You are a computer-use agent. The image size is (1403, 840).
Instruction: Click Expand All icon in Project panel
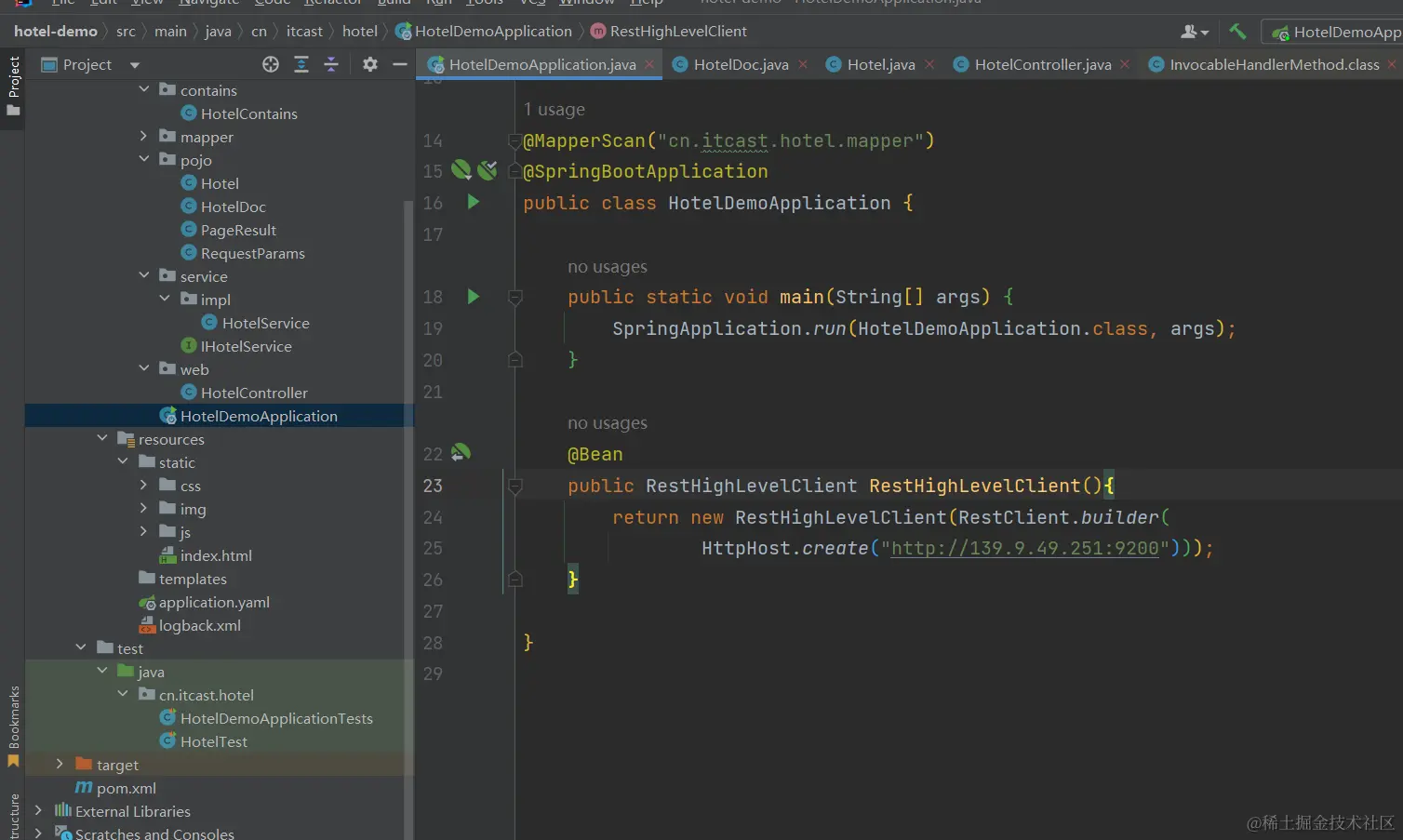301,64
